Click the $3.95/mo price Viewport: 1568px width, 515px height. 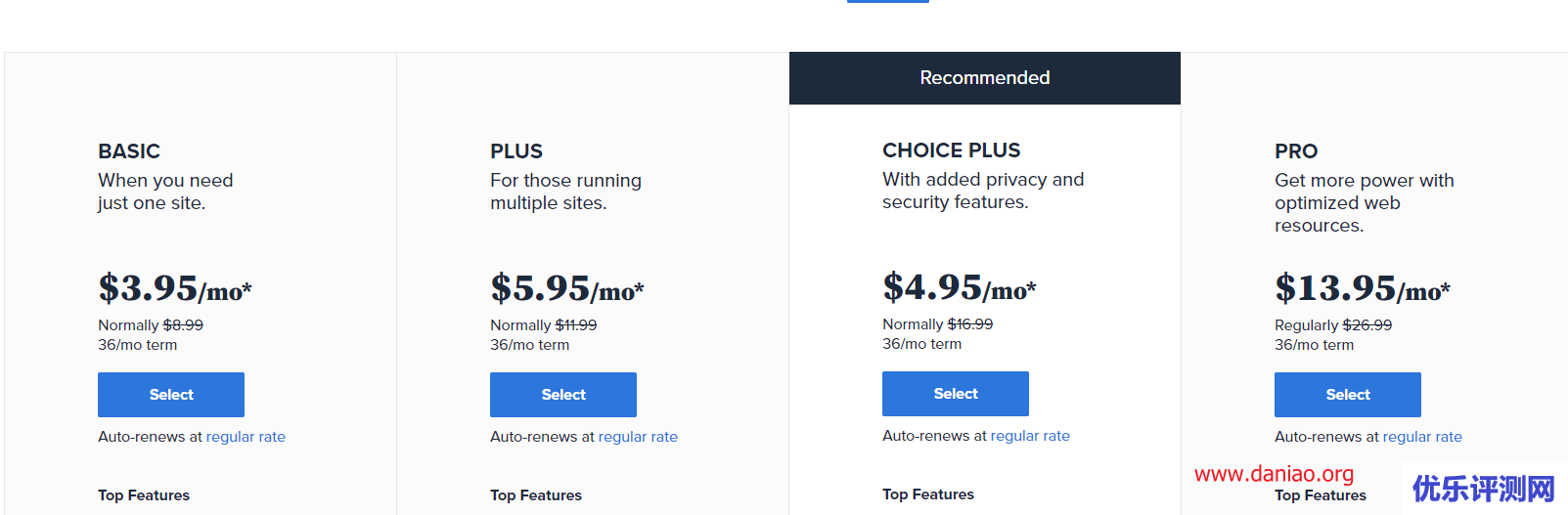tap(175, 288)
